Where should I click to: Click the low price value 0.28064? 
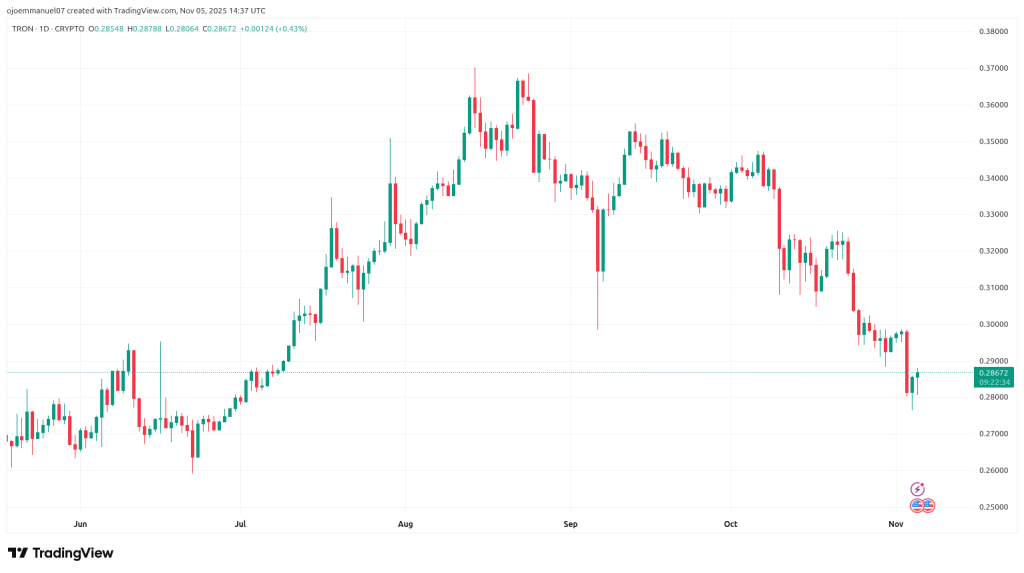185,28
